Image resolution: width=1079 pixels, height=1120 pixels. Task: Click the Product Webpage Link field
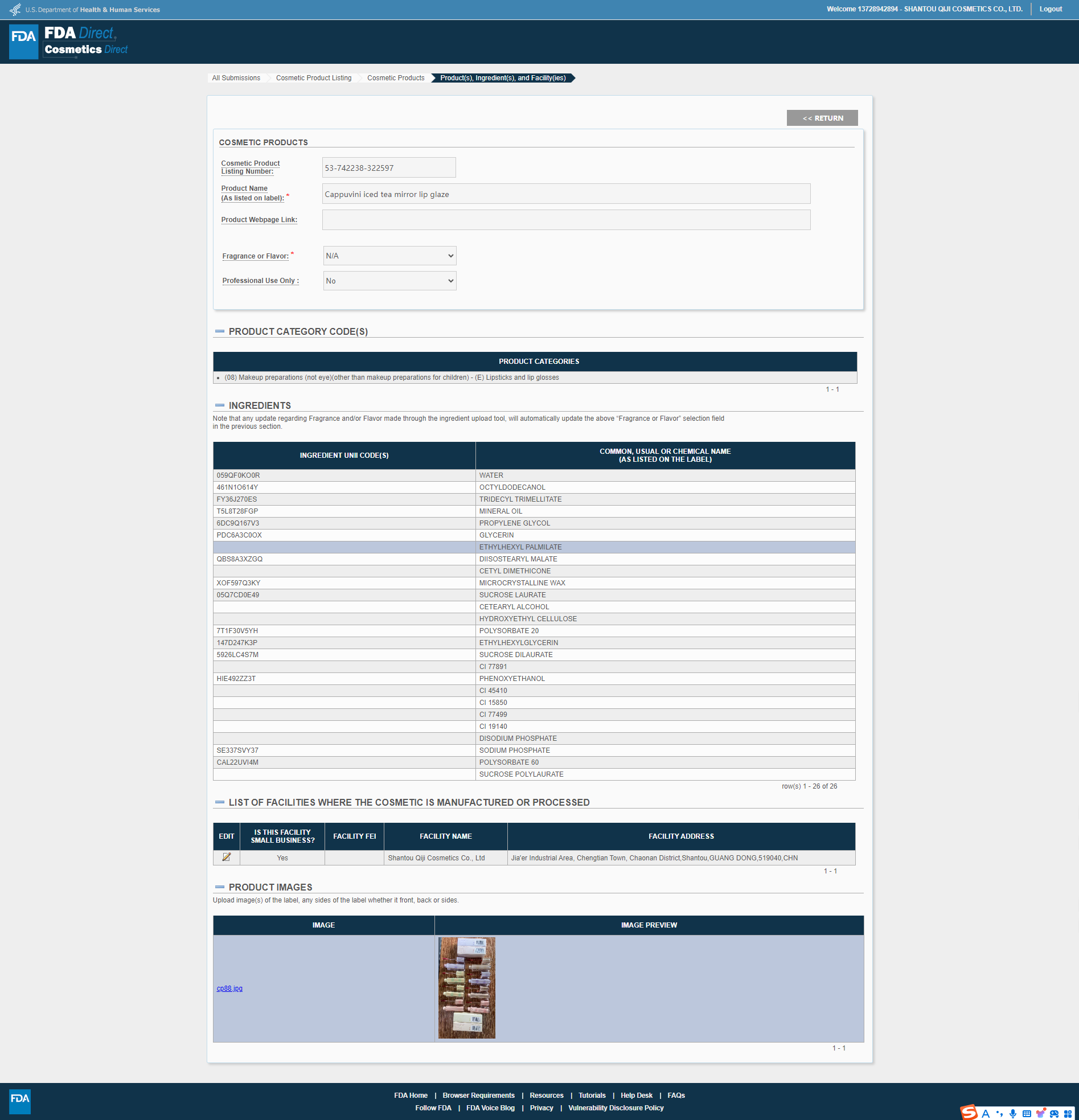pos(566,220)
